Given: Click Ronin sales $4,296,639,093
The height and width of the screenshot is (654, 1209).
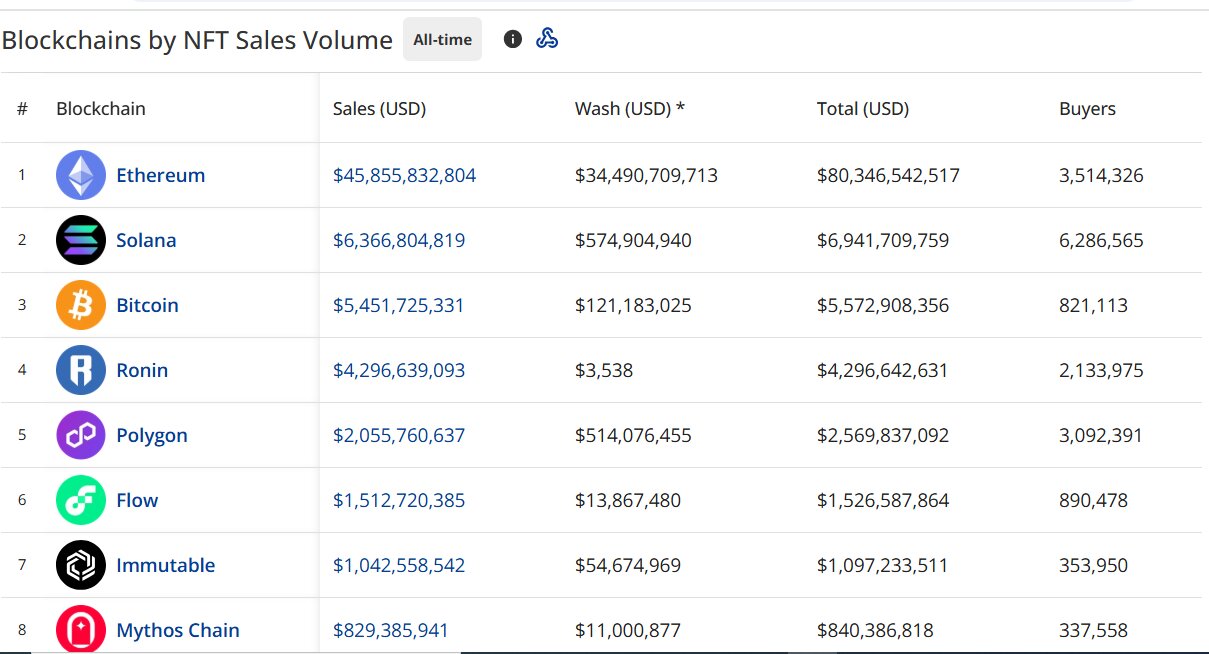Looking at the screenshot, I should coord(399,370).
